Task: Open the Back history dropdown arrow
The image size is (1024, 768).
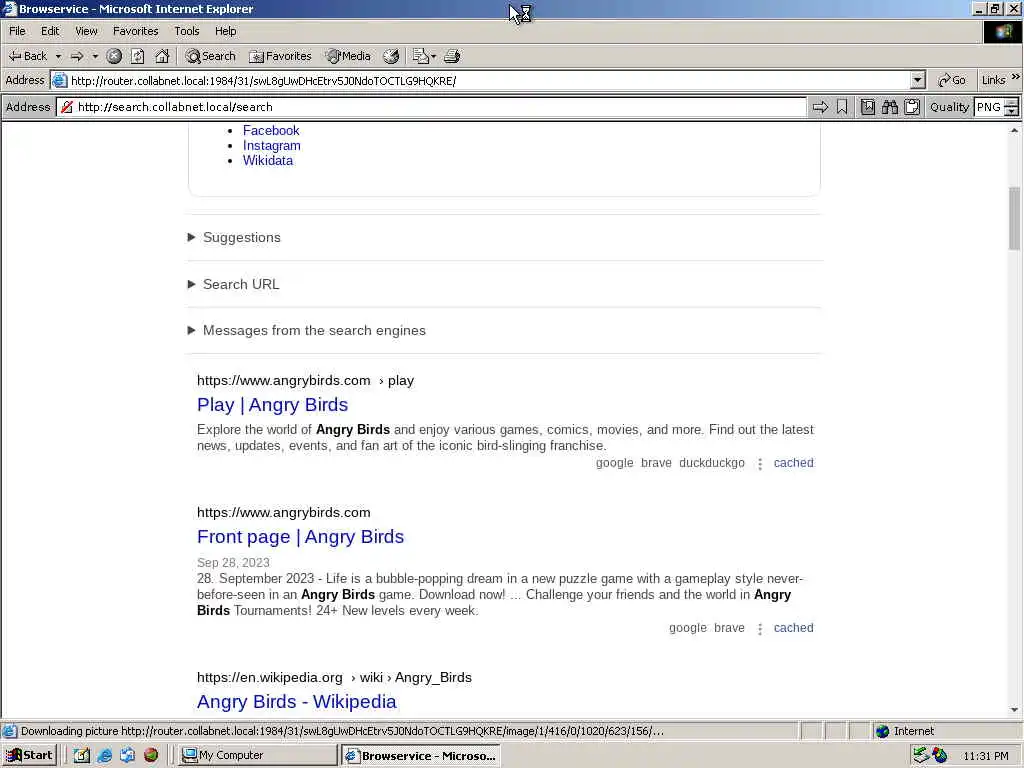Action: [58, 56]
